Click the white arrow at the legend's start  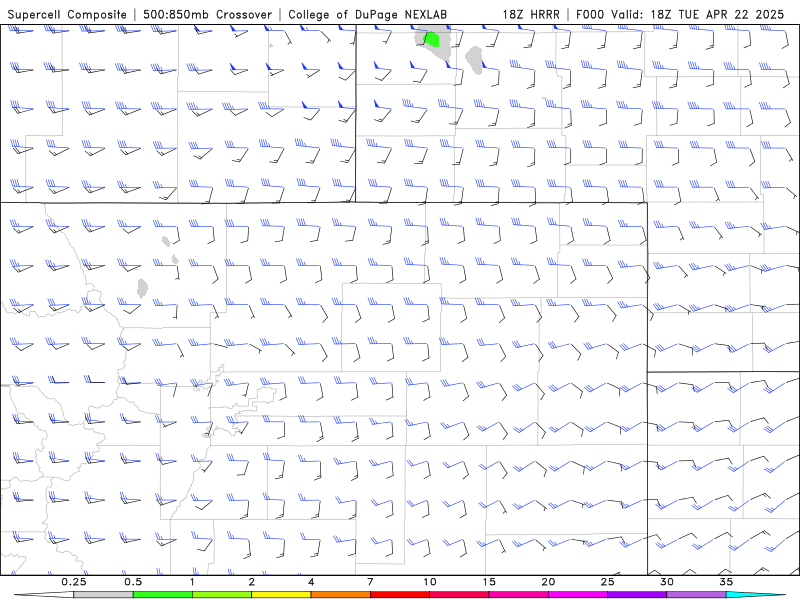point(44,595)
